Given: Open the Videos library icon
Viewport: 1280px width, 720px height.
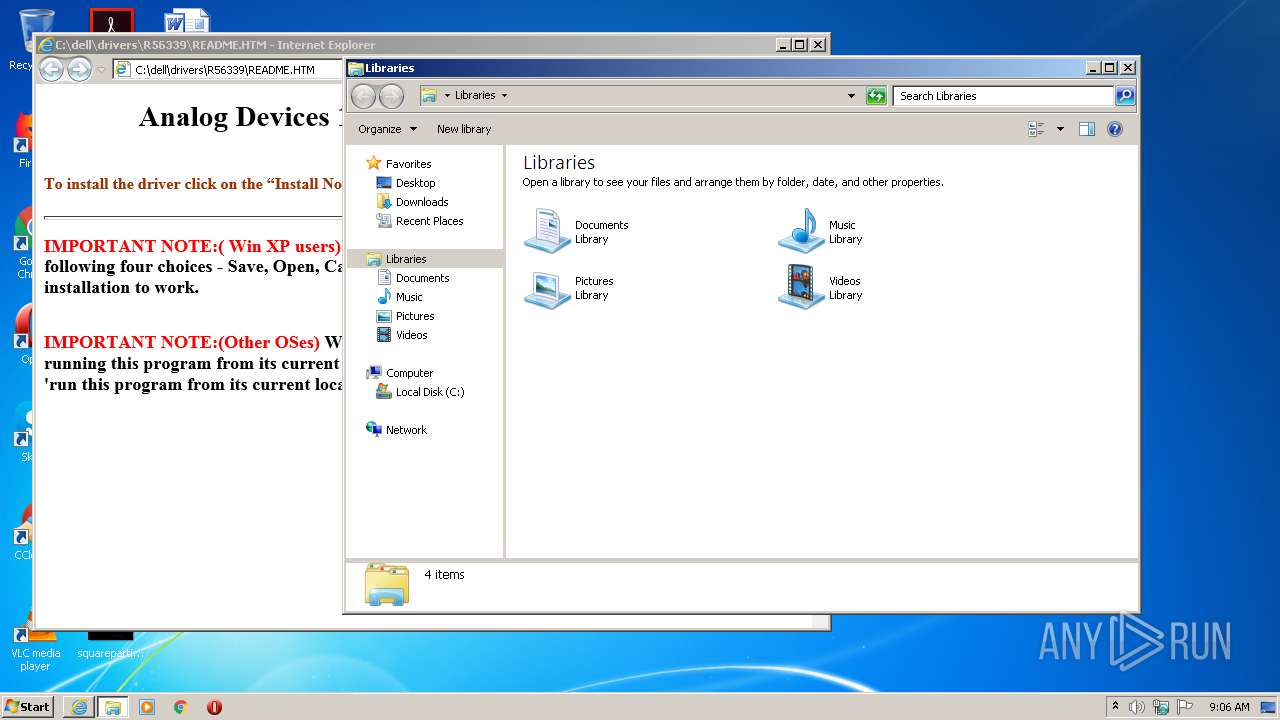Looking at the screenshot, I should pos(801,288).
